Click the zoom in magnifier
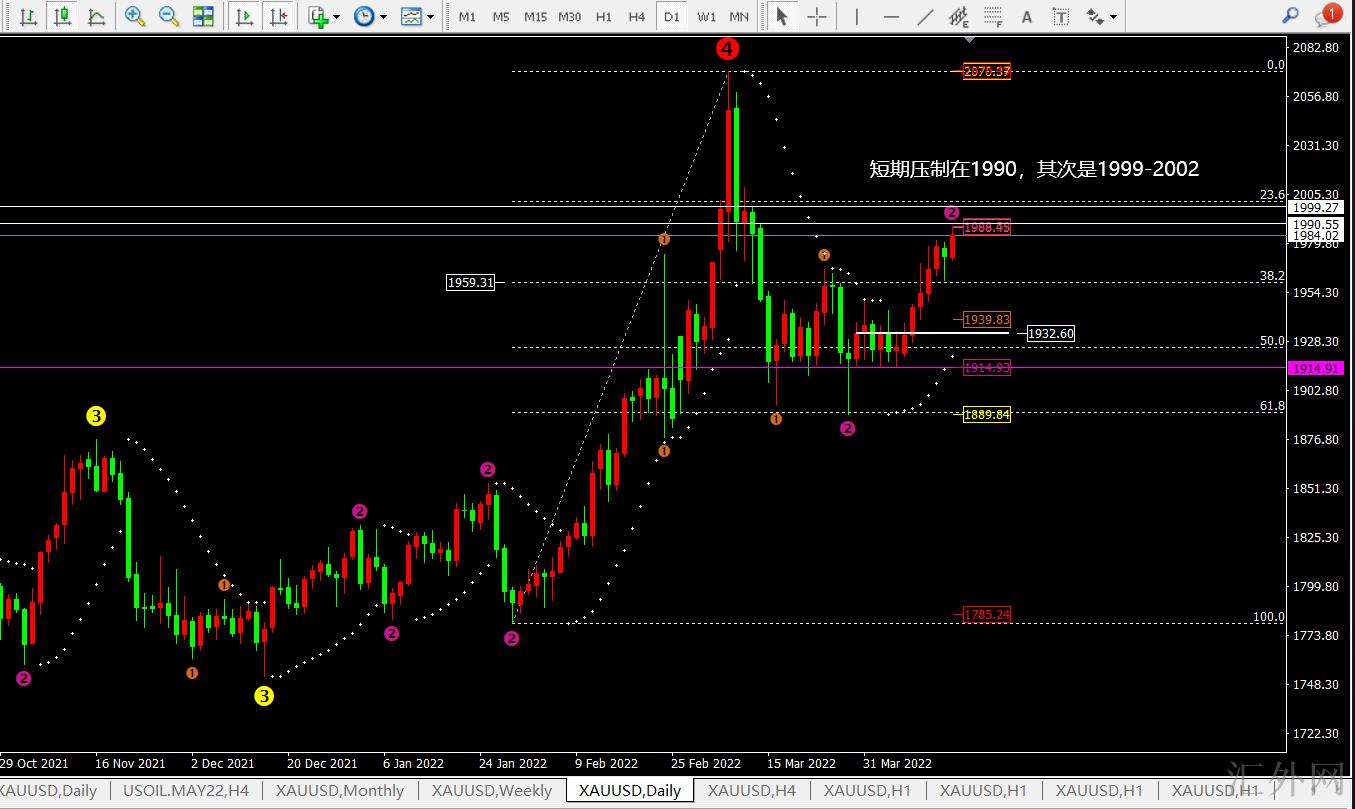 [x=135, y=16]
